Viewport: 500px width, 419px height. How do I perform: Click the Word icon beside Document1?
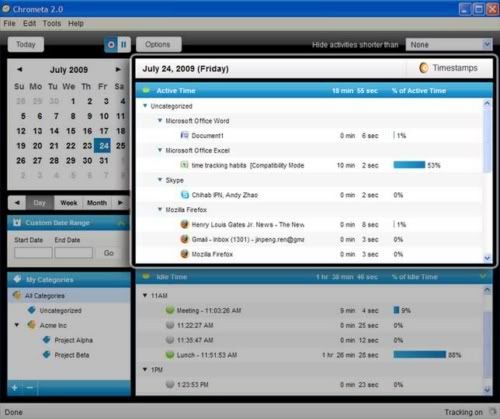coord(184,135)
